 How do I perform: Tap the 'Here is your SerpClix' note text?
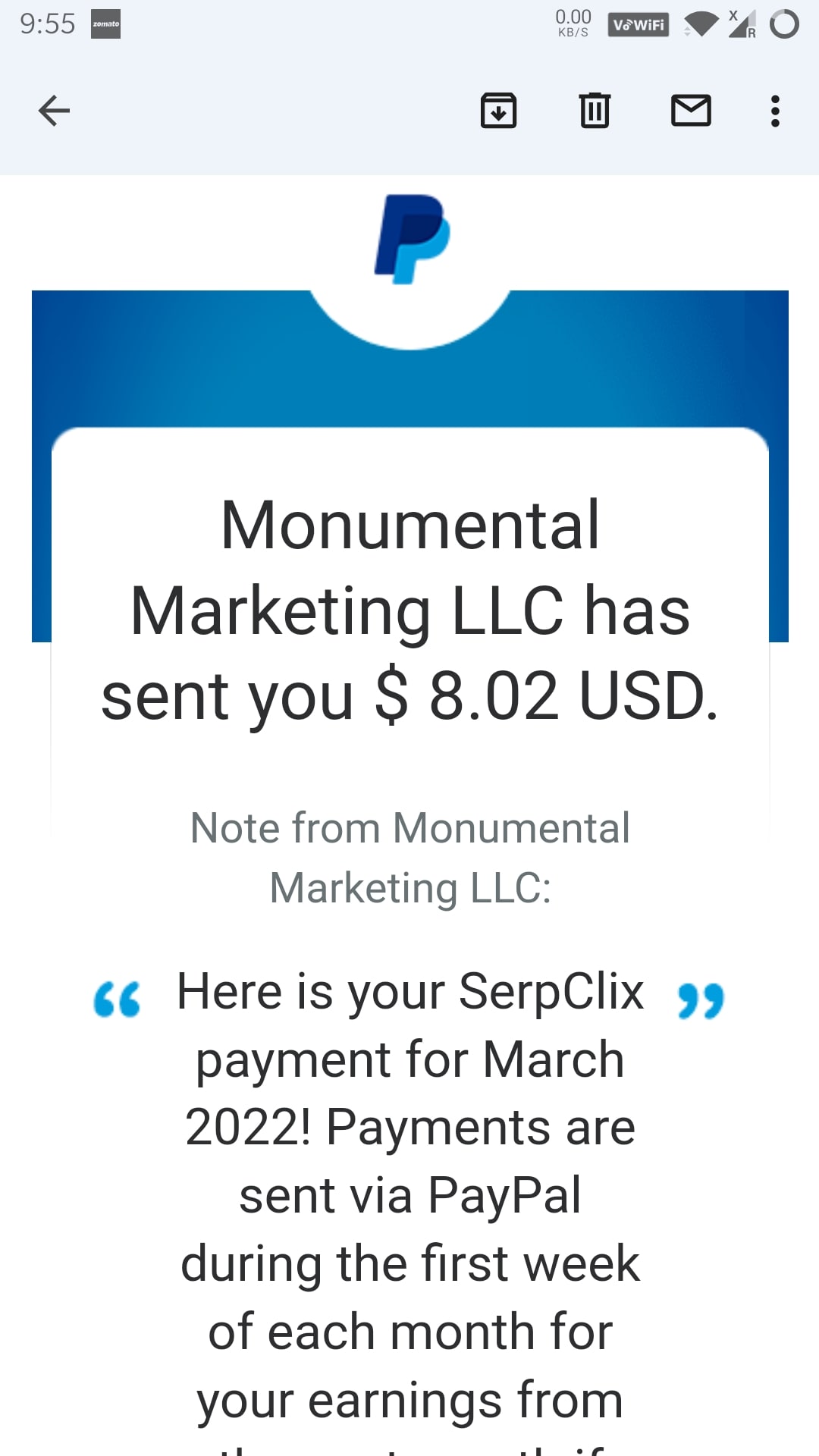[x=410, y=991]
